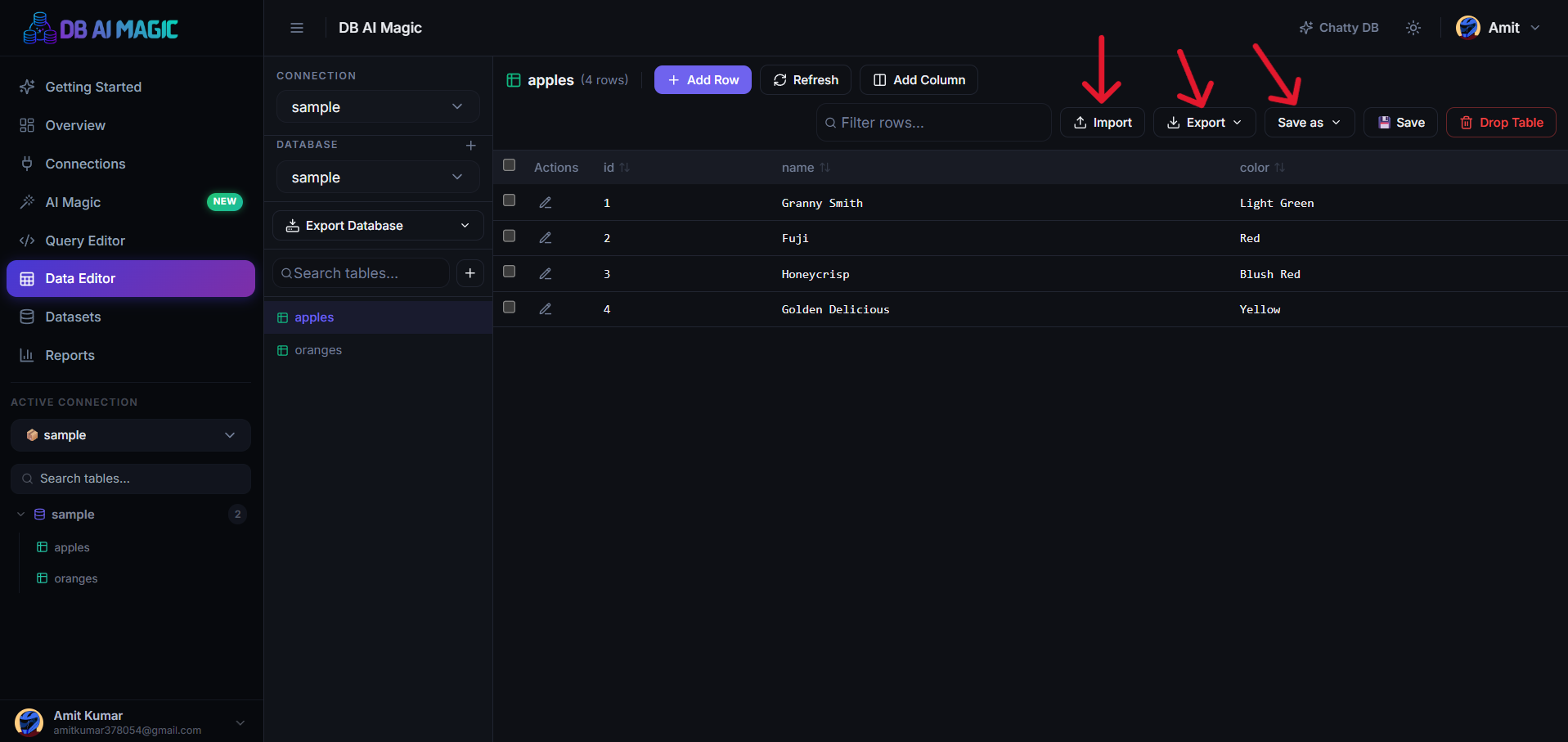Image resolution: width=1568 pixels, height=742 pixels.
Task: Click the Add Row button
Action: click(x=703, y=80)
